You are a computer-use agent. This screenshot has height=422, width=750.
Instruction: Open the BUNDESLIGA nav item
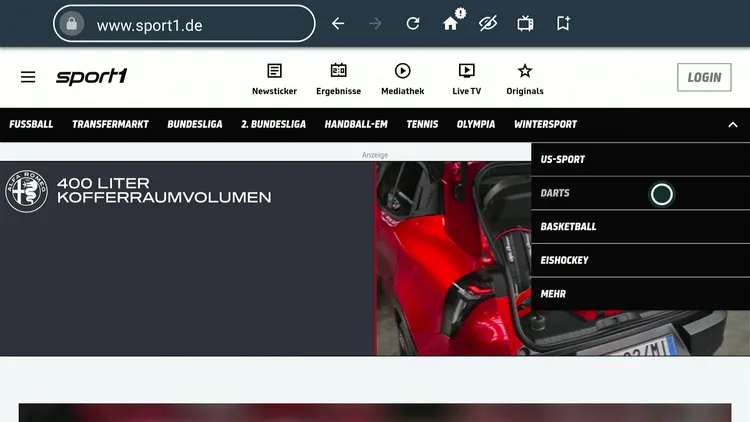tap(195, 124)
